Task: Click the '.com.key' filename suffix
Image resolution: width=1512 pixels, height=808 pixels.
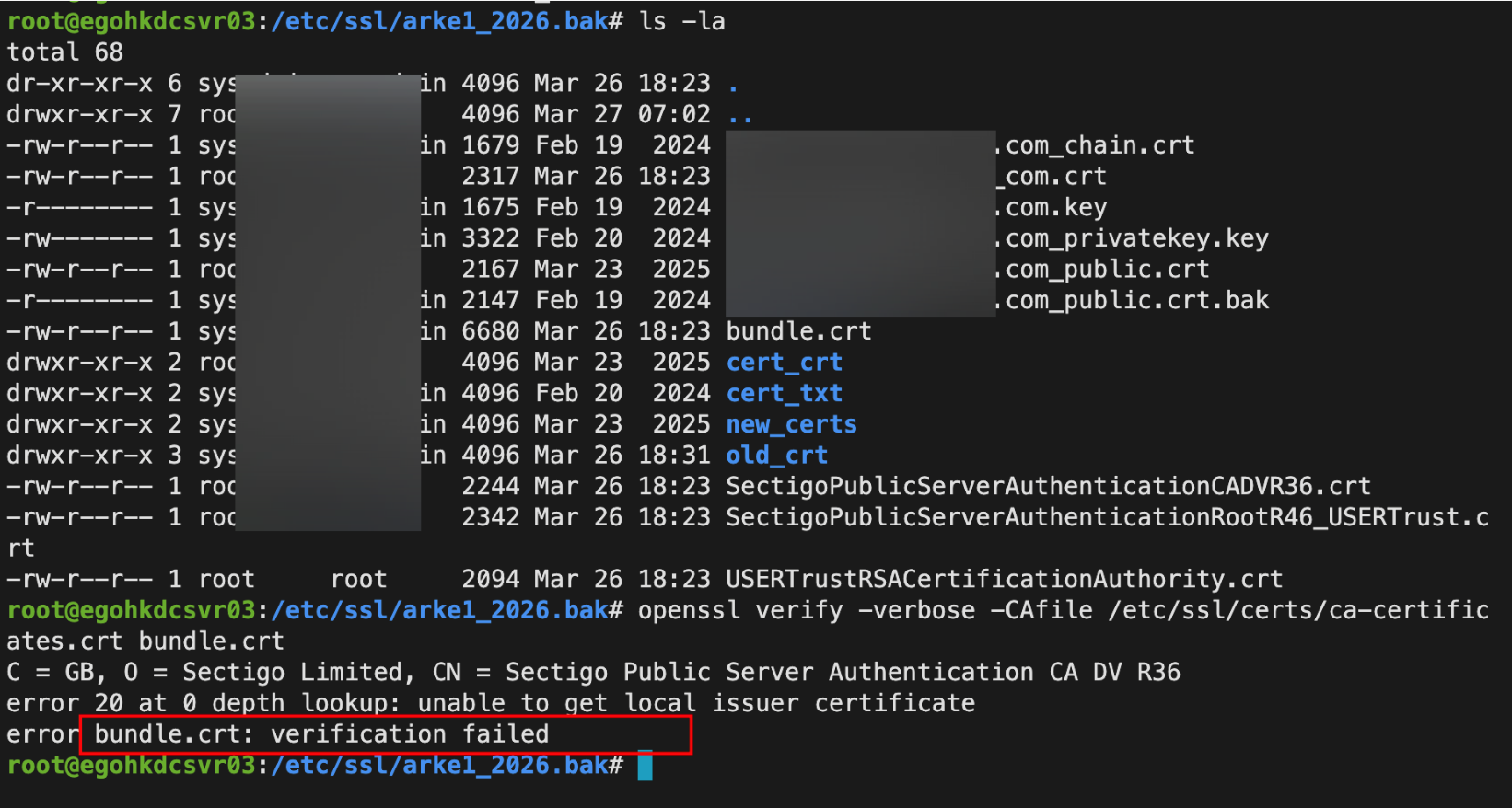Action: (x=1052, y=207)
